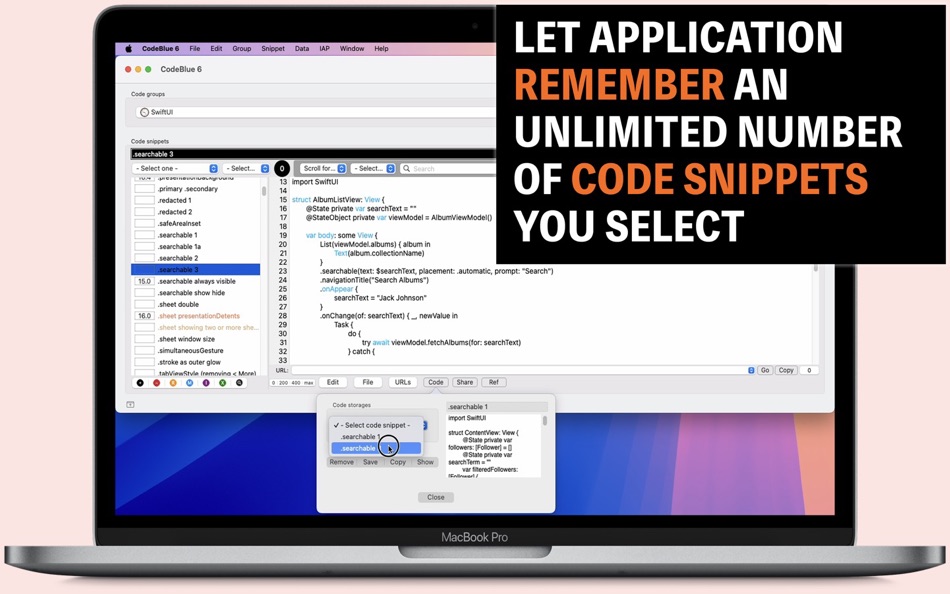Screen dimensions: 950x594
Task: Click Copy in Code storages
Action: click(397, 462)
